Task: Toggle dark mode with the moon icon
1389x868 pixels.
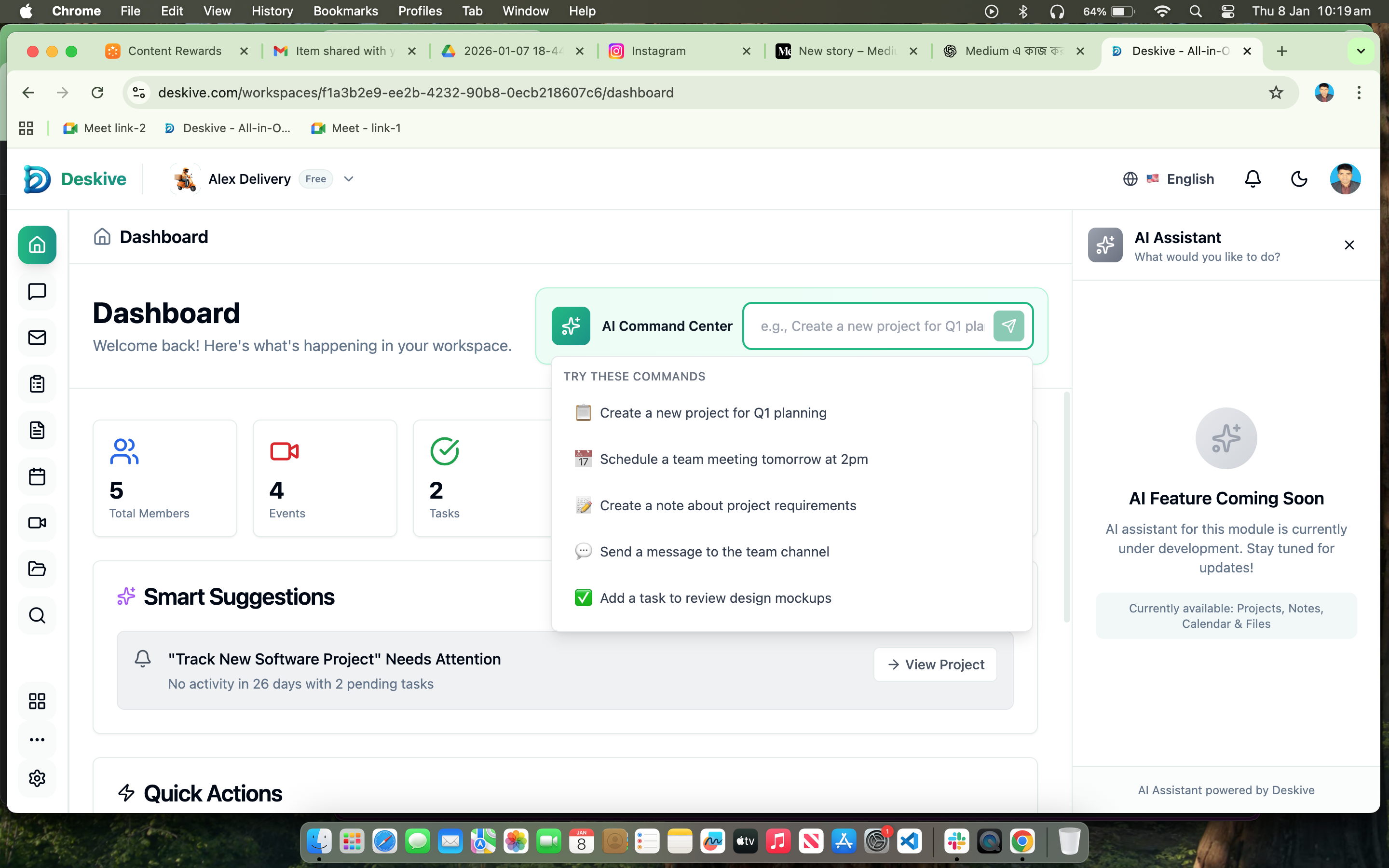Action: pyautogui.click(x=1299, y=178)
